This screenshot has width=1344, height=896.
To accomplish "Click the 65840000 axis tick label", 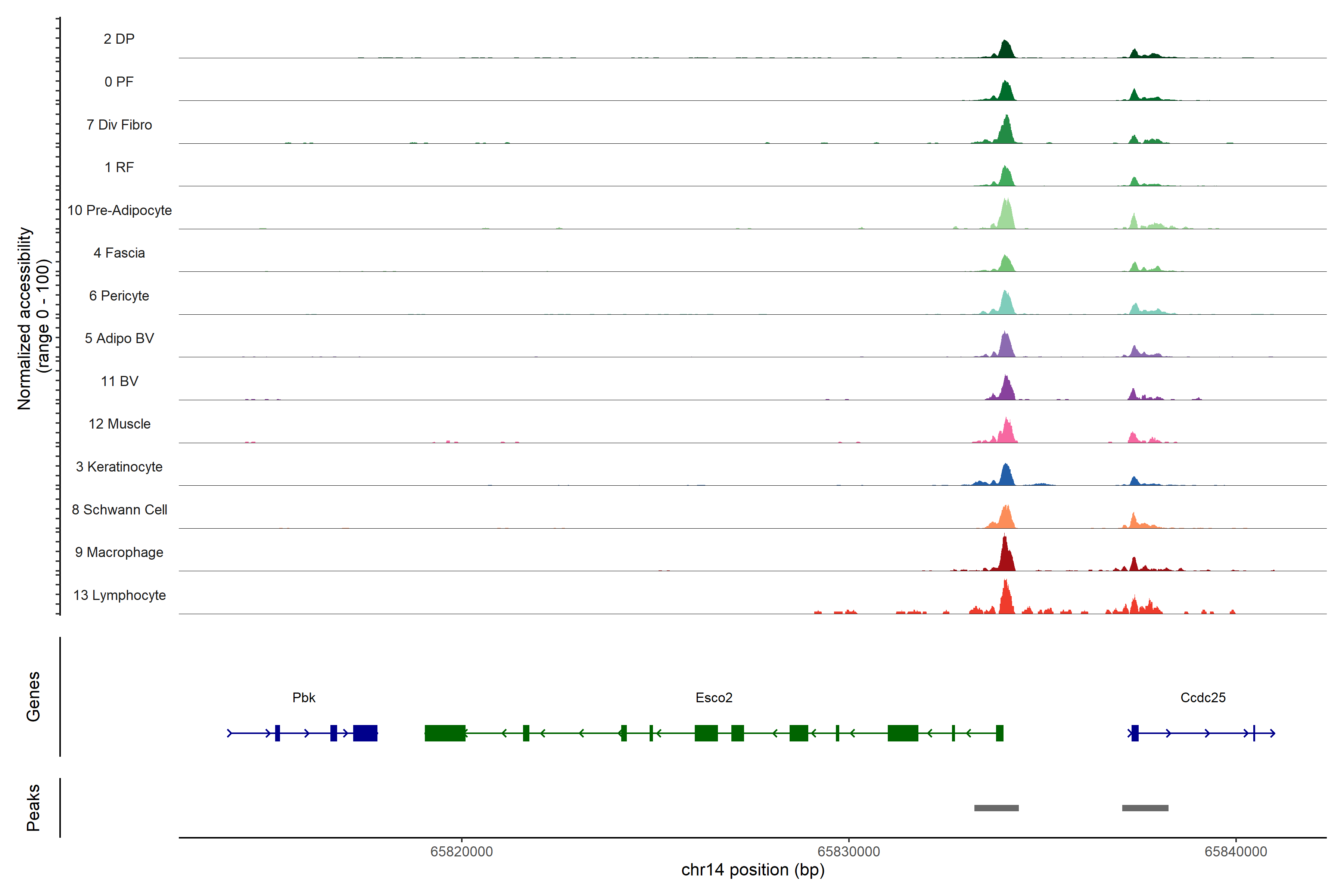I will pyautogui.click(x=1235, y=852).
